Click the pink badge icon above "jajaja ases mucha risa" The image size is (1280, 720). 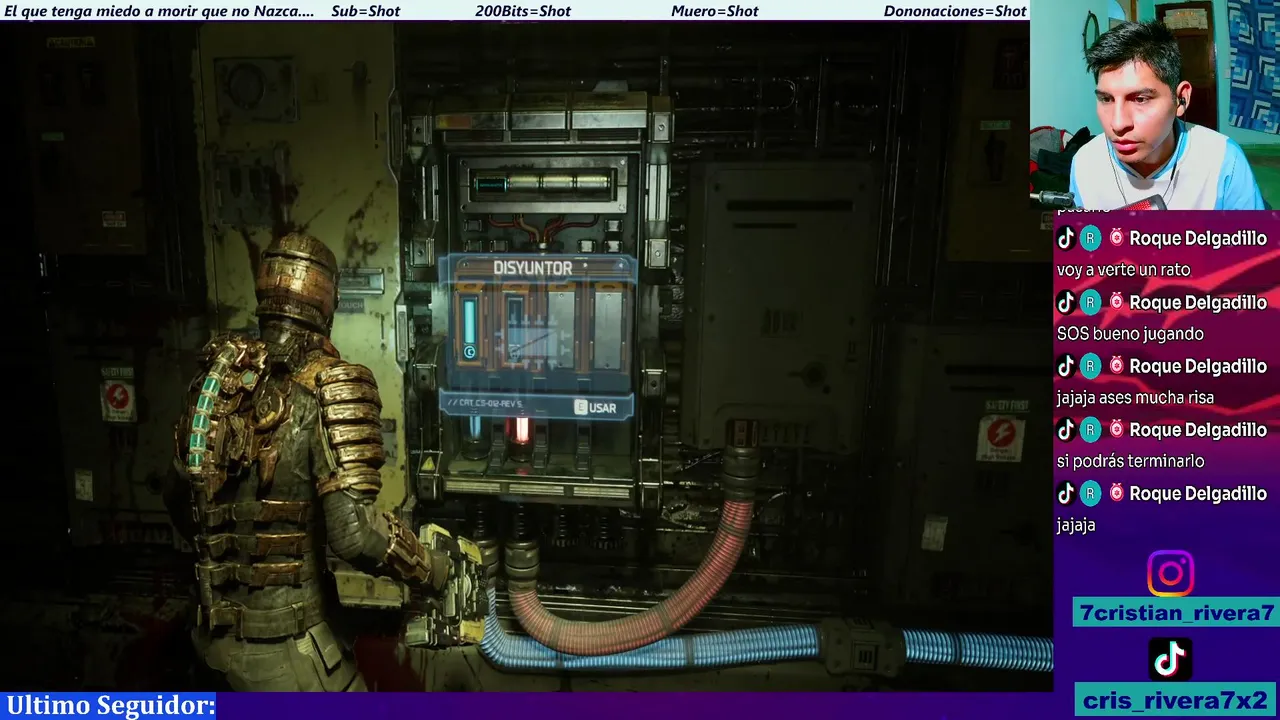(1116, 366)
